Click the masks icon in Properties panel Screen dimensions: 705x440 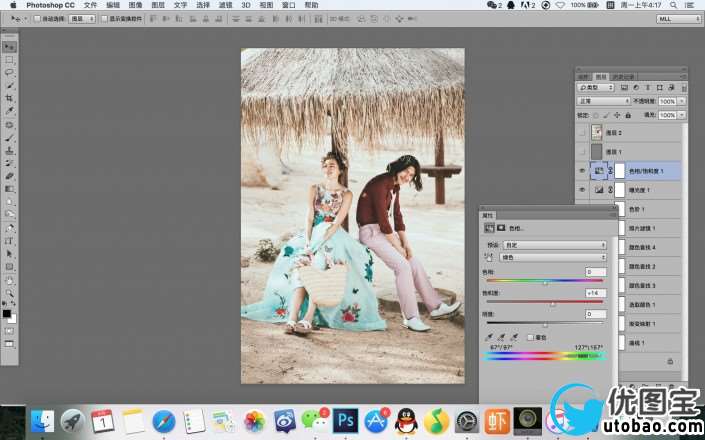click(501, 228)
